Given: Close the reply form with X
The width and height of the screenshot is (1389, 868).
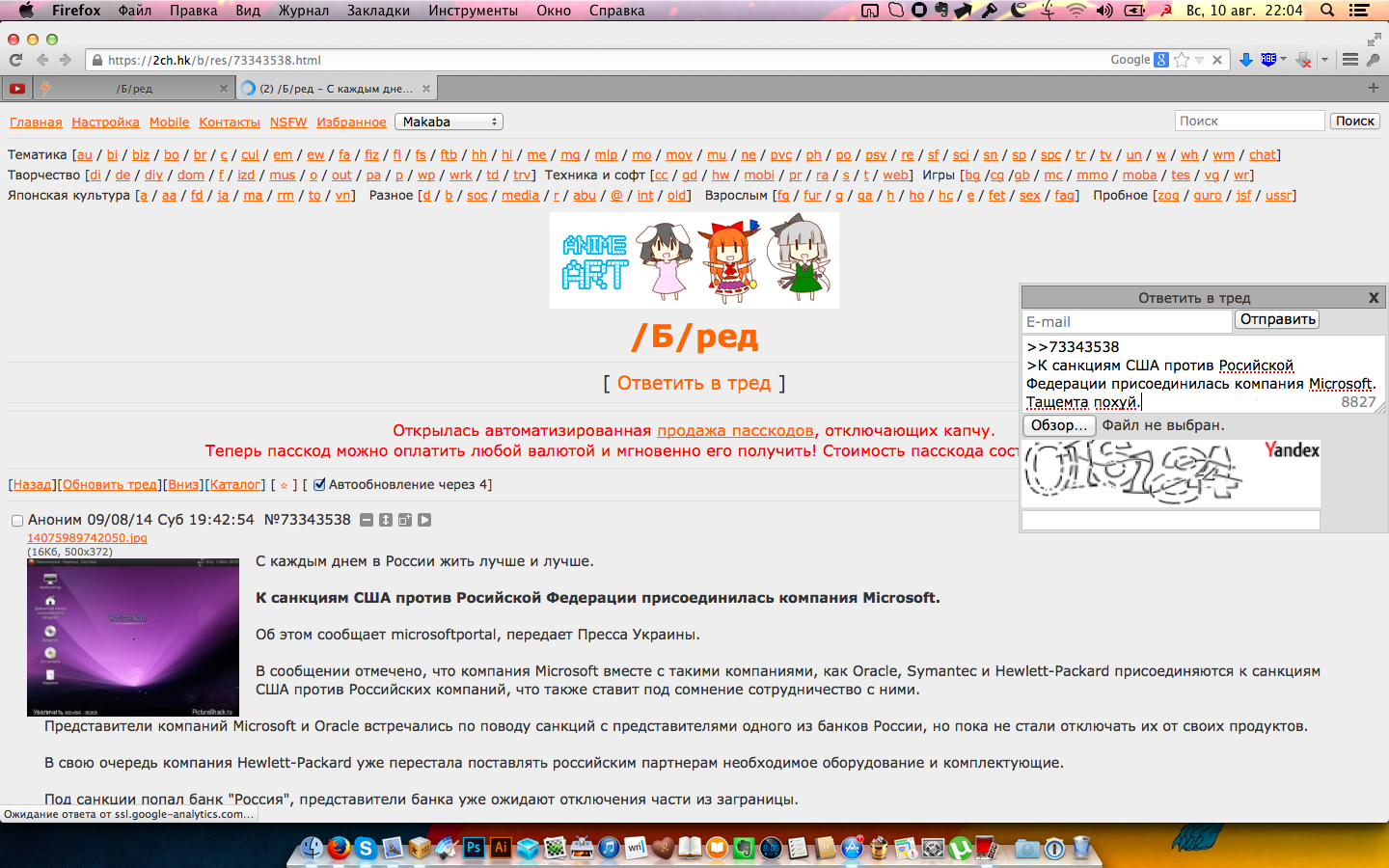Looking at the screenshot, I should 1374,298.
